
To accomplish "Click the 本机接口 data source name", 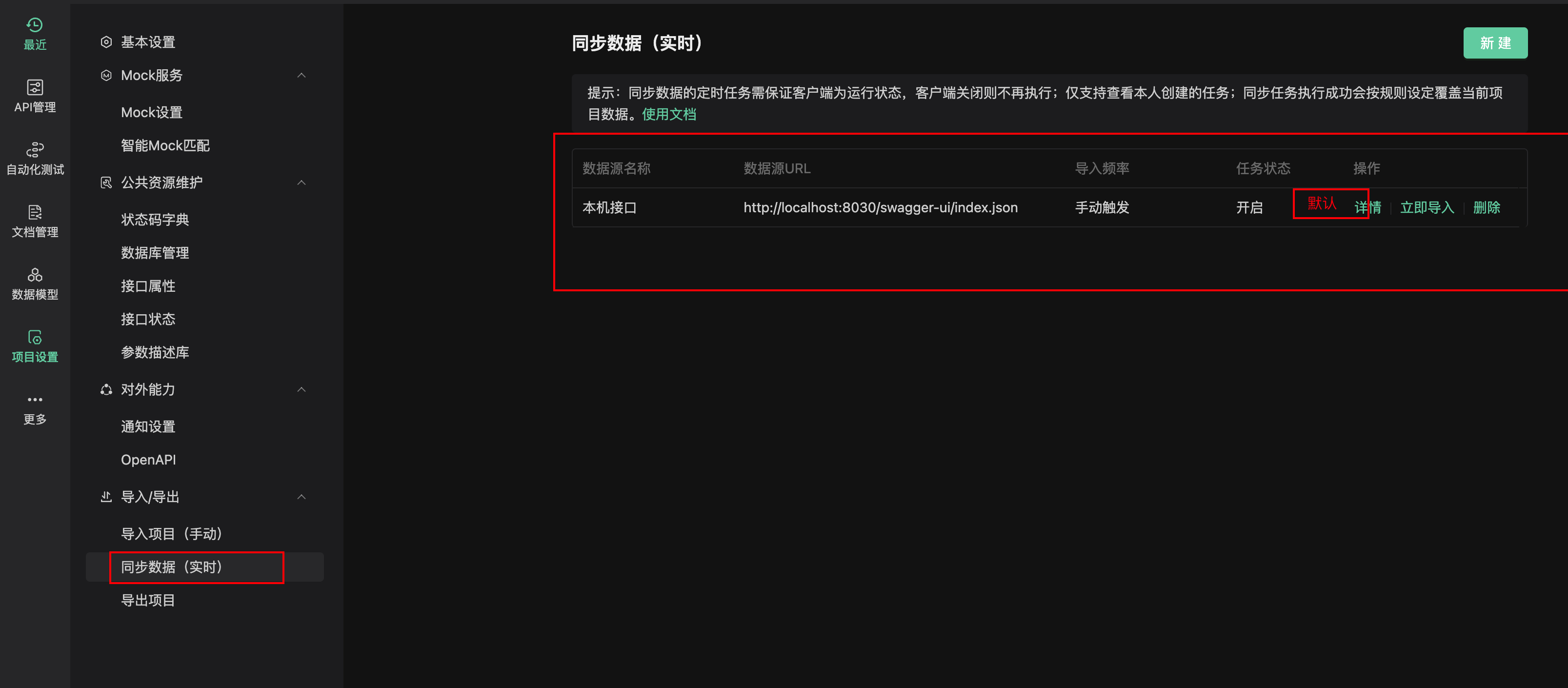I will (609, 207).
